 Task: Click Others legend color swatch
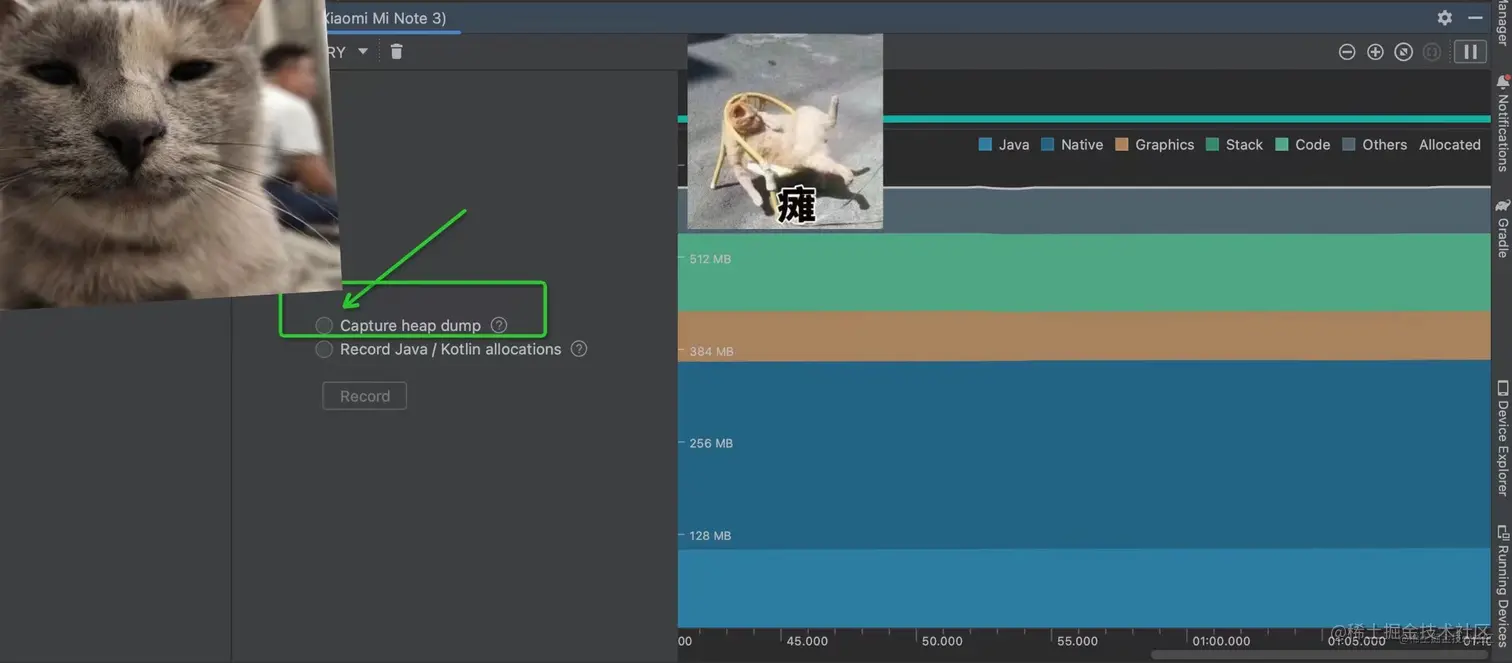[x=1349, y=145]
